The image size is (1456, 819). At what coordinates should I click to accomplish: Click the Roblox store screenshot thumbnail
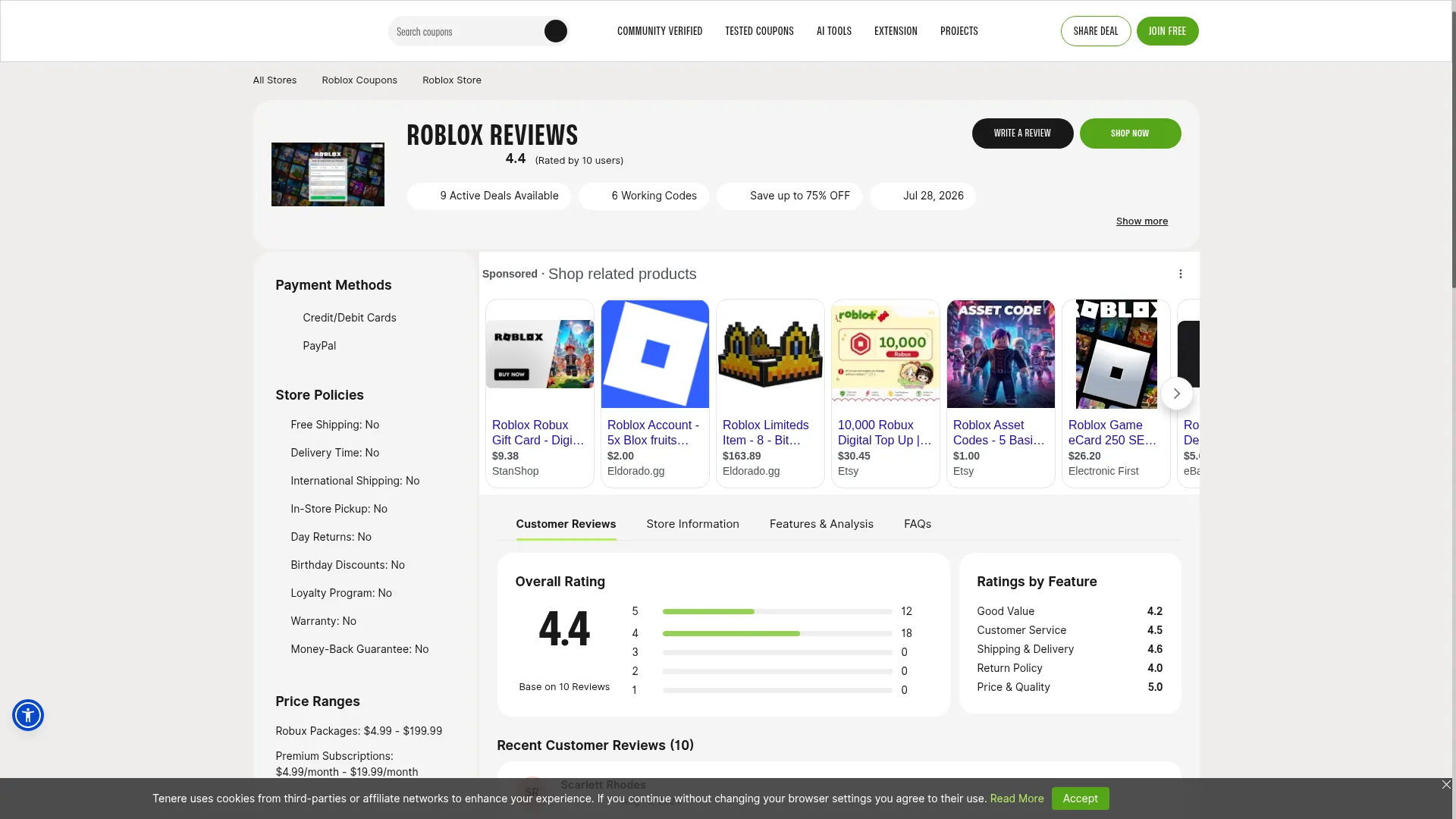point(328,174)
